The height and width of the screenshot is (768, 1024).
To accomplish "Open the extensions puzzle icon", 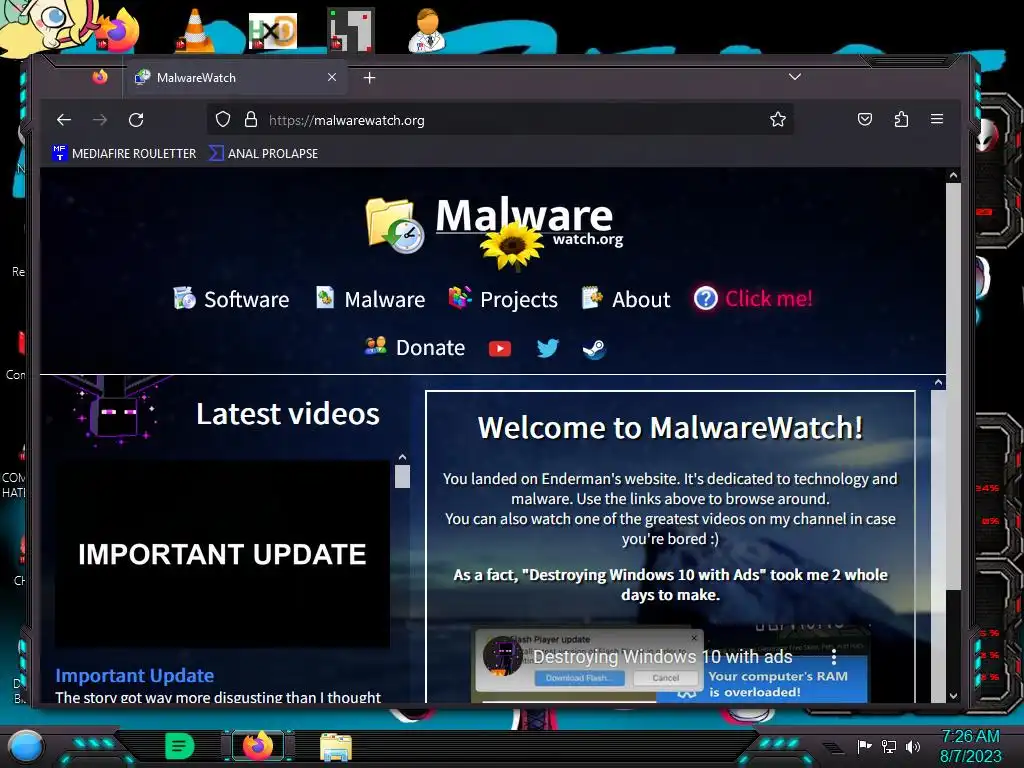I will (901, 119).
